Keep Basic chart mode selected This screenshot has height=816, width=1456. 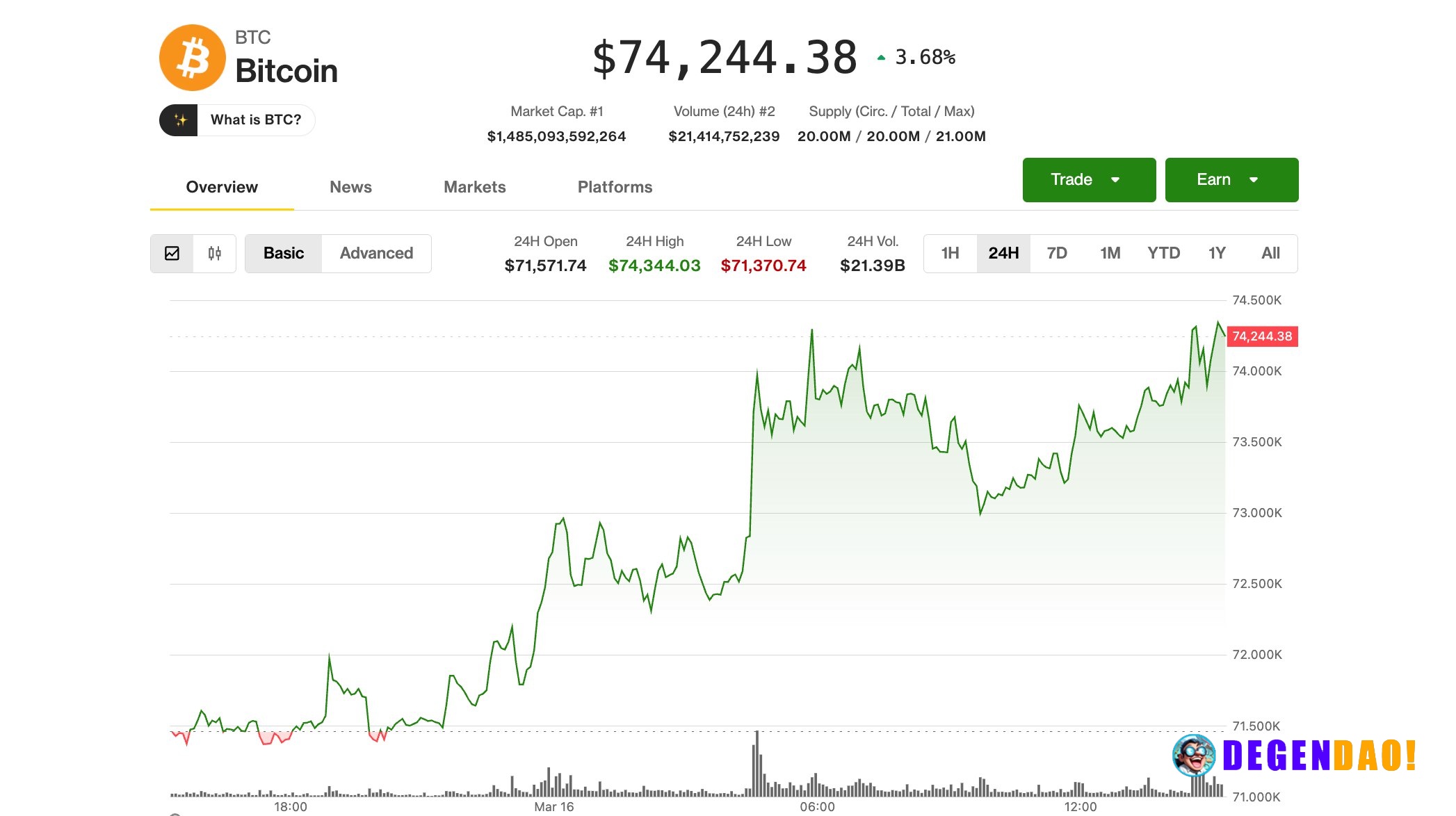point(283,253)
